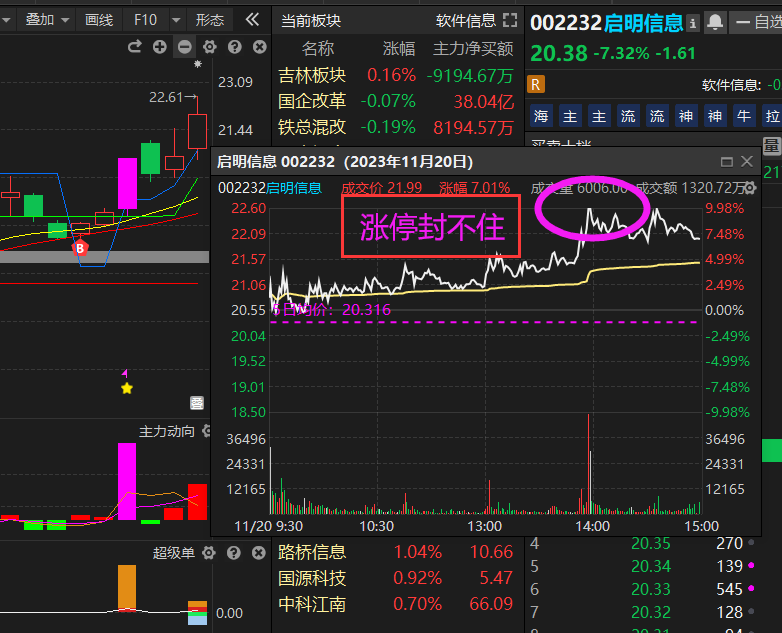Click order book price 20.34
This screenshot has width=782, height=633.
point(651,566)
